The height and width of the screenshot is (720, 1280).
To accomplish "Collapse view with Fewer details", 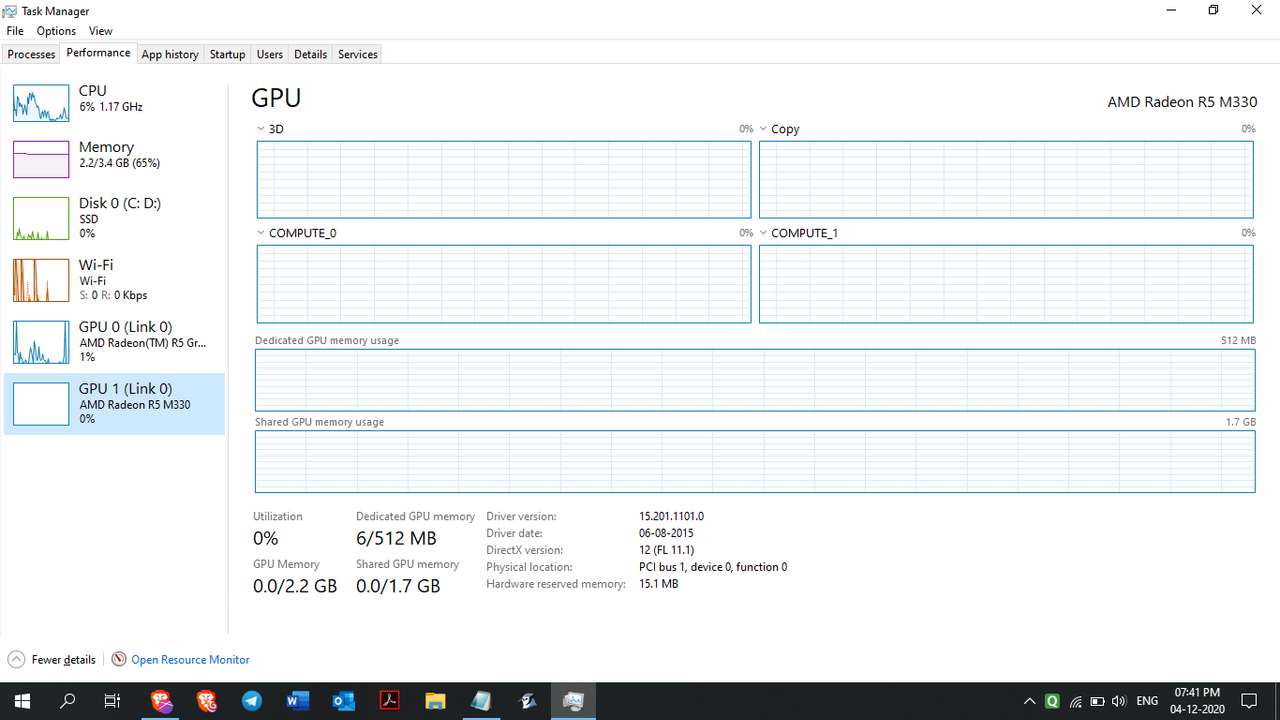I will [x=52, y=660].
